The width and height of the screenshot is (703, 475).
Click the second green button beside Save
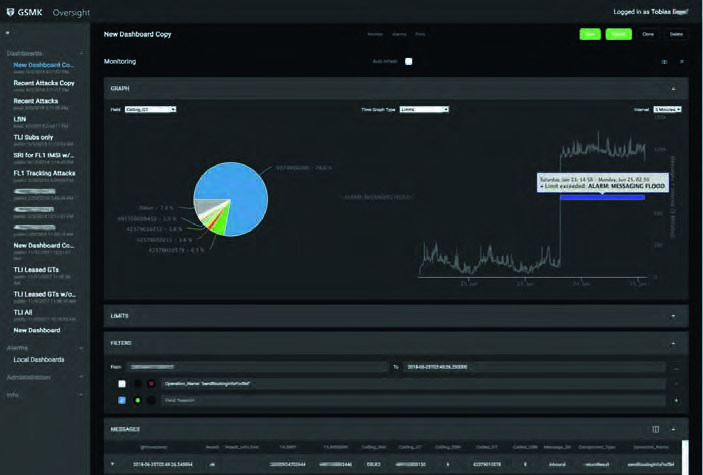[x=619, y=34]
